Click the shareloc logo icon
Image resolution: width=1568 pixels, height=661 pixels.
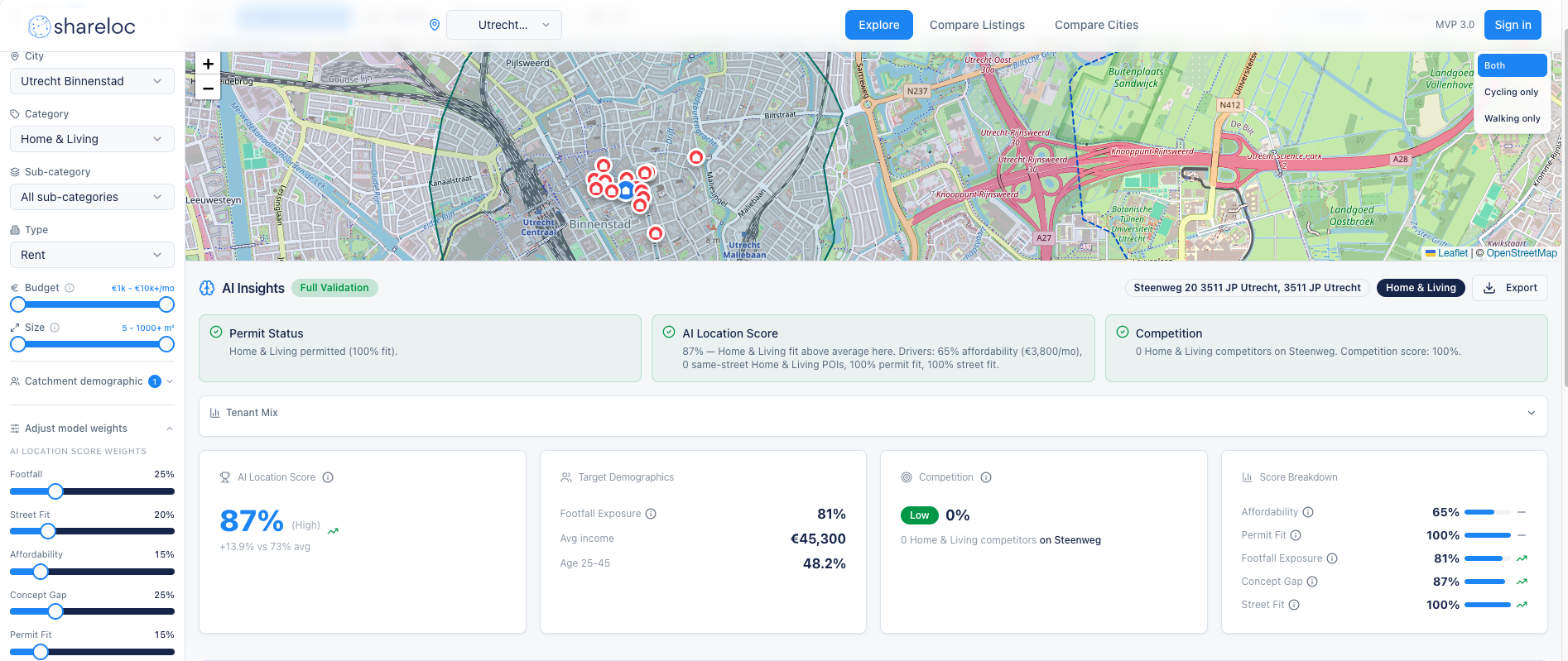tap(39, 26)
